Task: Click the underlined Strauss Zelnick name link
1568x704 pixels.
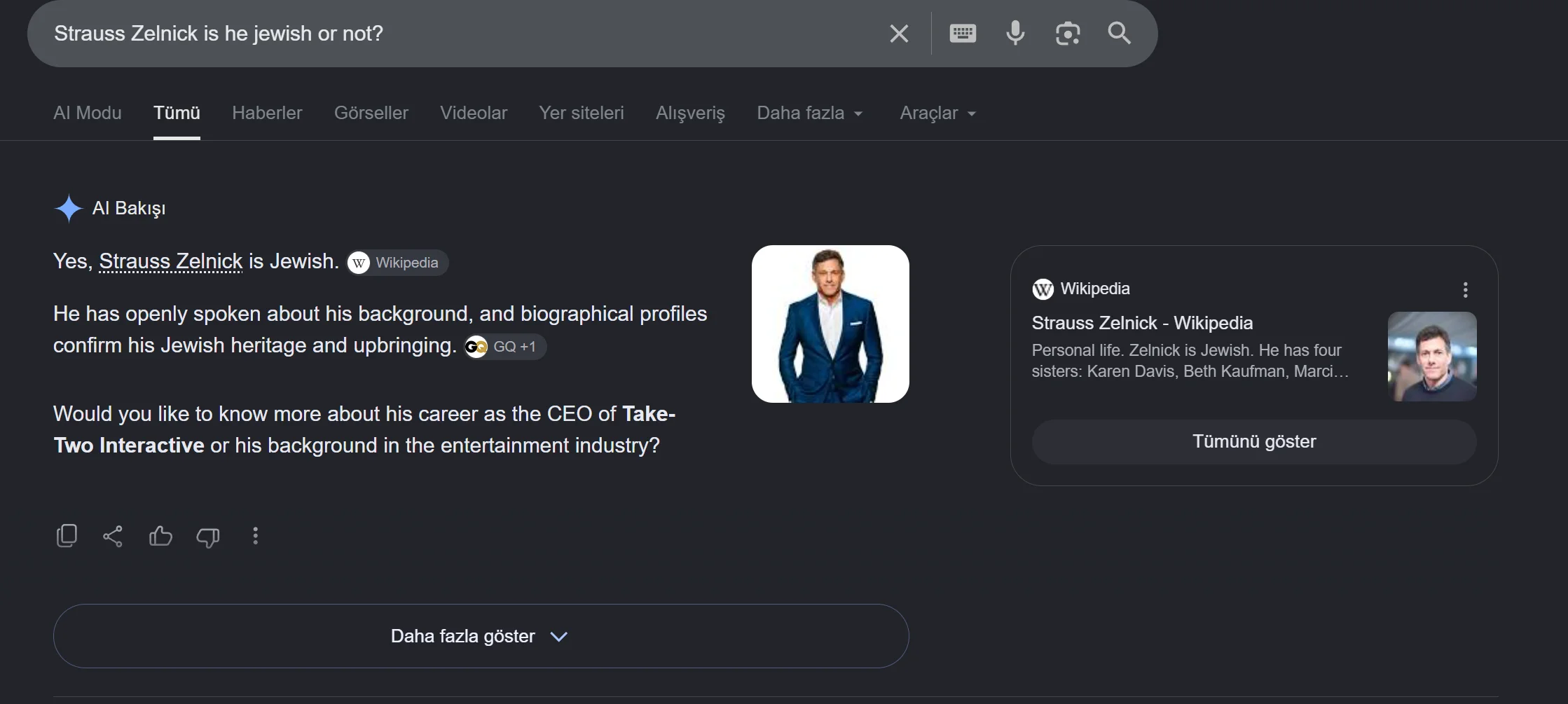Action: tap(171, 261)
